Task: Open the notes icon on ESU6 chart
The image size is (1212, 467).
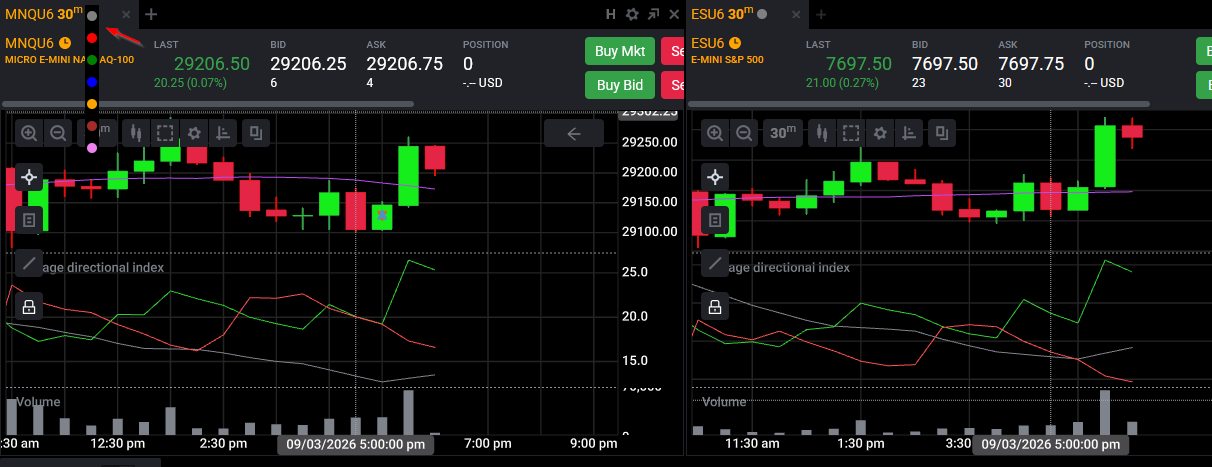Action: 715,219
